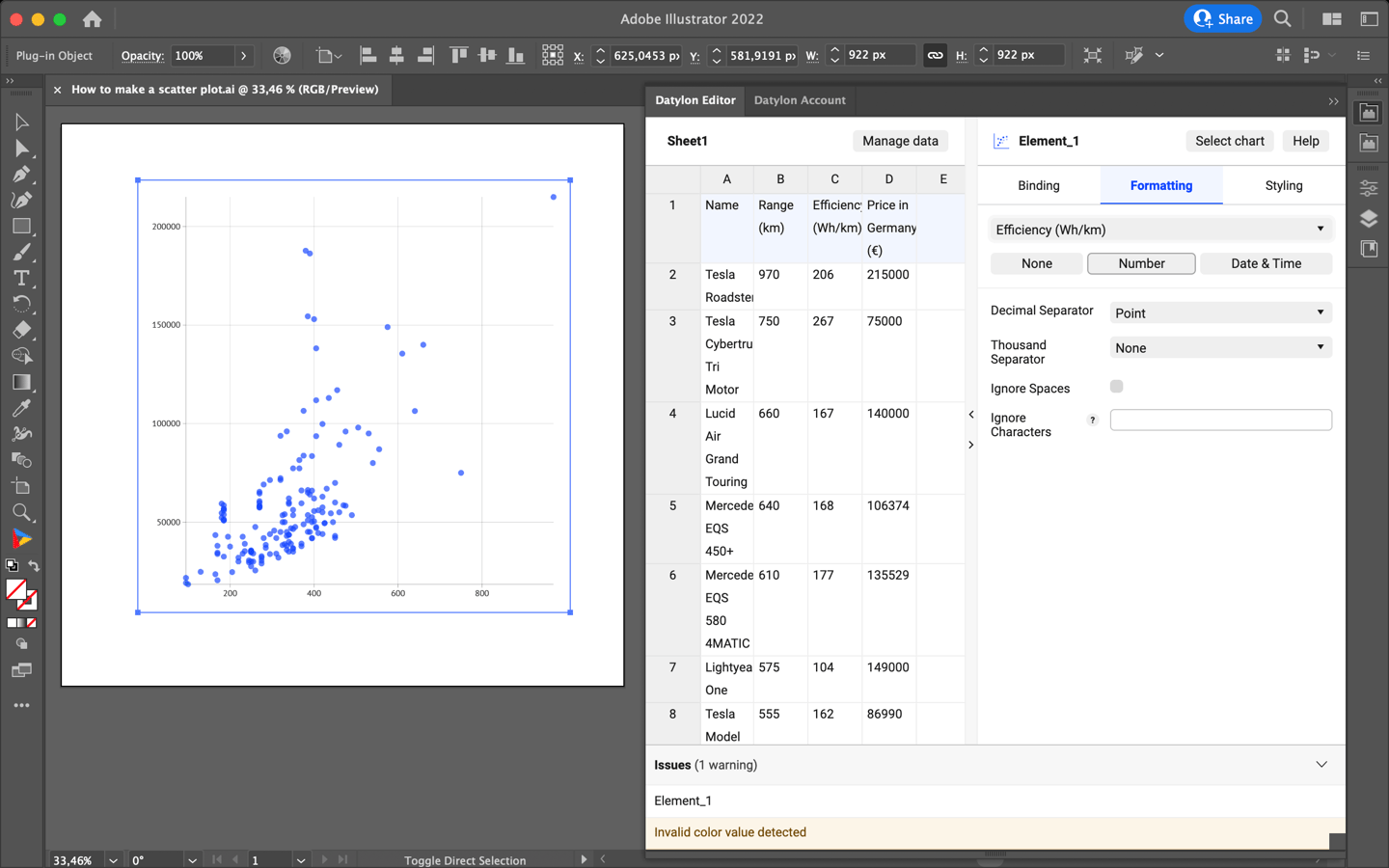Open the Properties panel icon
Screen dimensions: 1389x868
[x=1369, y=188]
